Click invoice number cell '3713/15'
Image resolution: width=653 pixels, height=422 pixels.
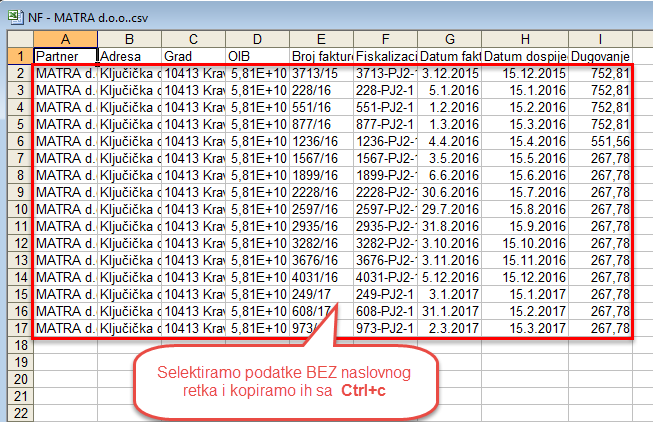click(x=322, y=73)
